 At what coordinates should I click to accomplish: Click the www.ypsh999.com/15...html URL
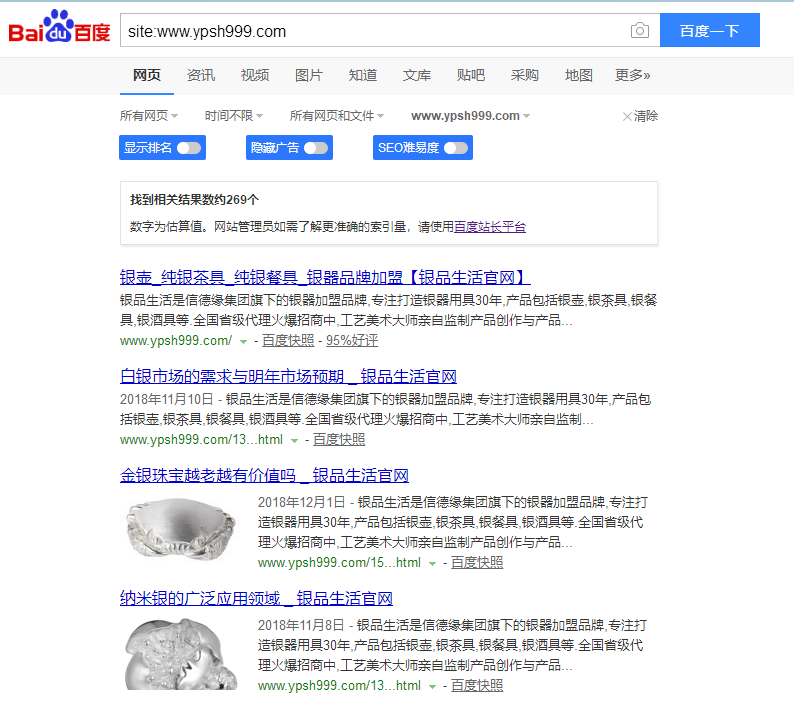click(x=339, y=563)
